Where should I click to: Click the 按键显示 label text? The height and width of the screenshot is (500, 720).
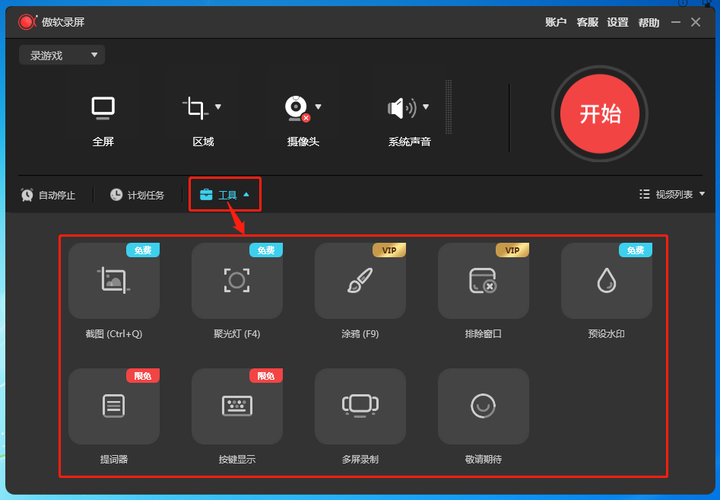(x=237, y=459)
